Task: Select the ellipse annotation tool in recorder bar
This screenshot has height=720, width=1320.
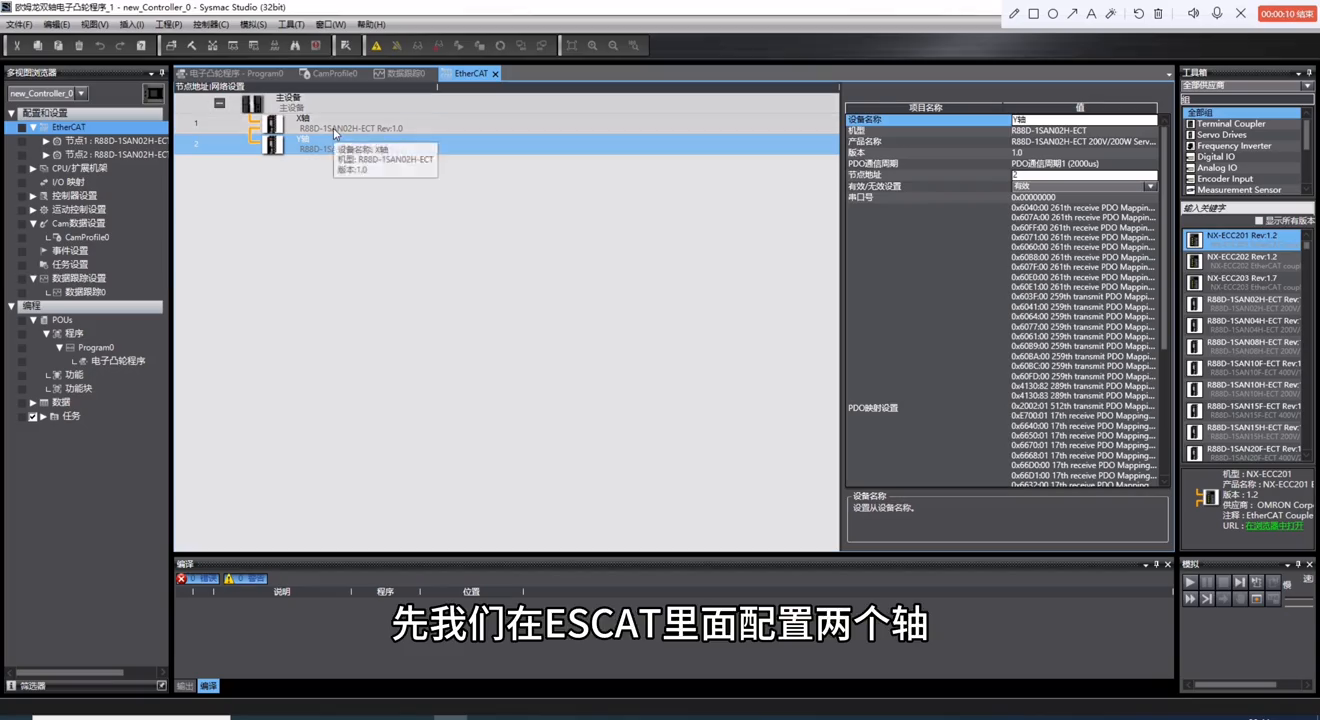Action: [1053, 14]
